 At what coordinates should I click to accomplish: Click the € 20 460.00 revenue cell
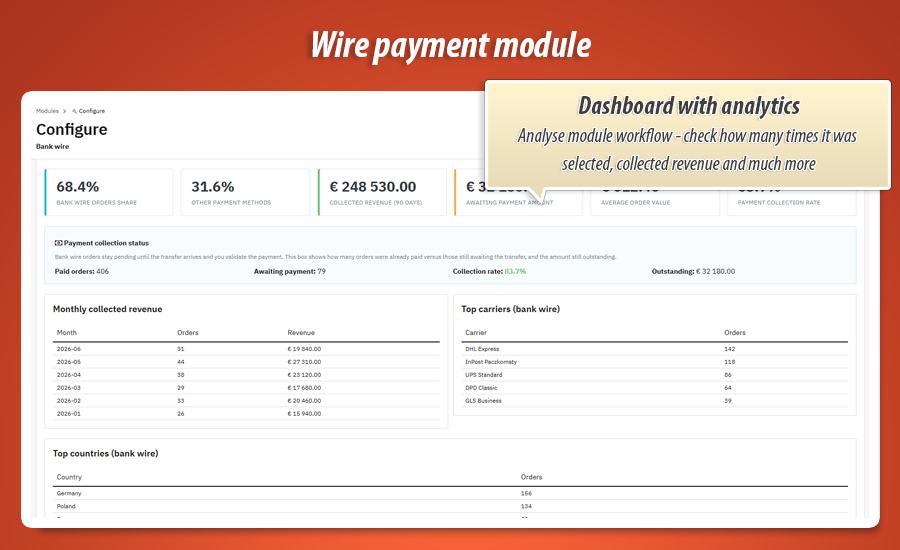tap(304, 401)
